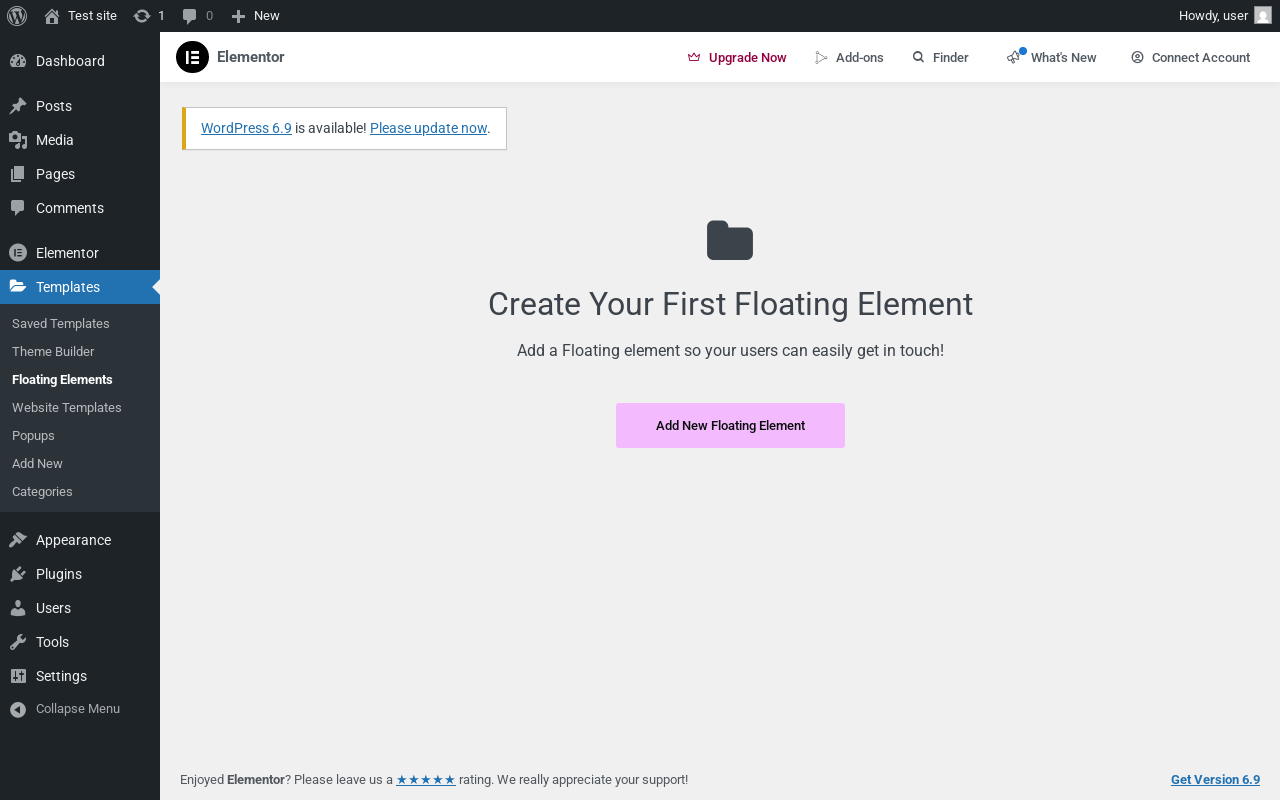Click the Please update now link
The image size is (1280, 800).
(428, 128)
